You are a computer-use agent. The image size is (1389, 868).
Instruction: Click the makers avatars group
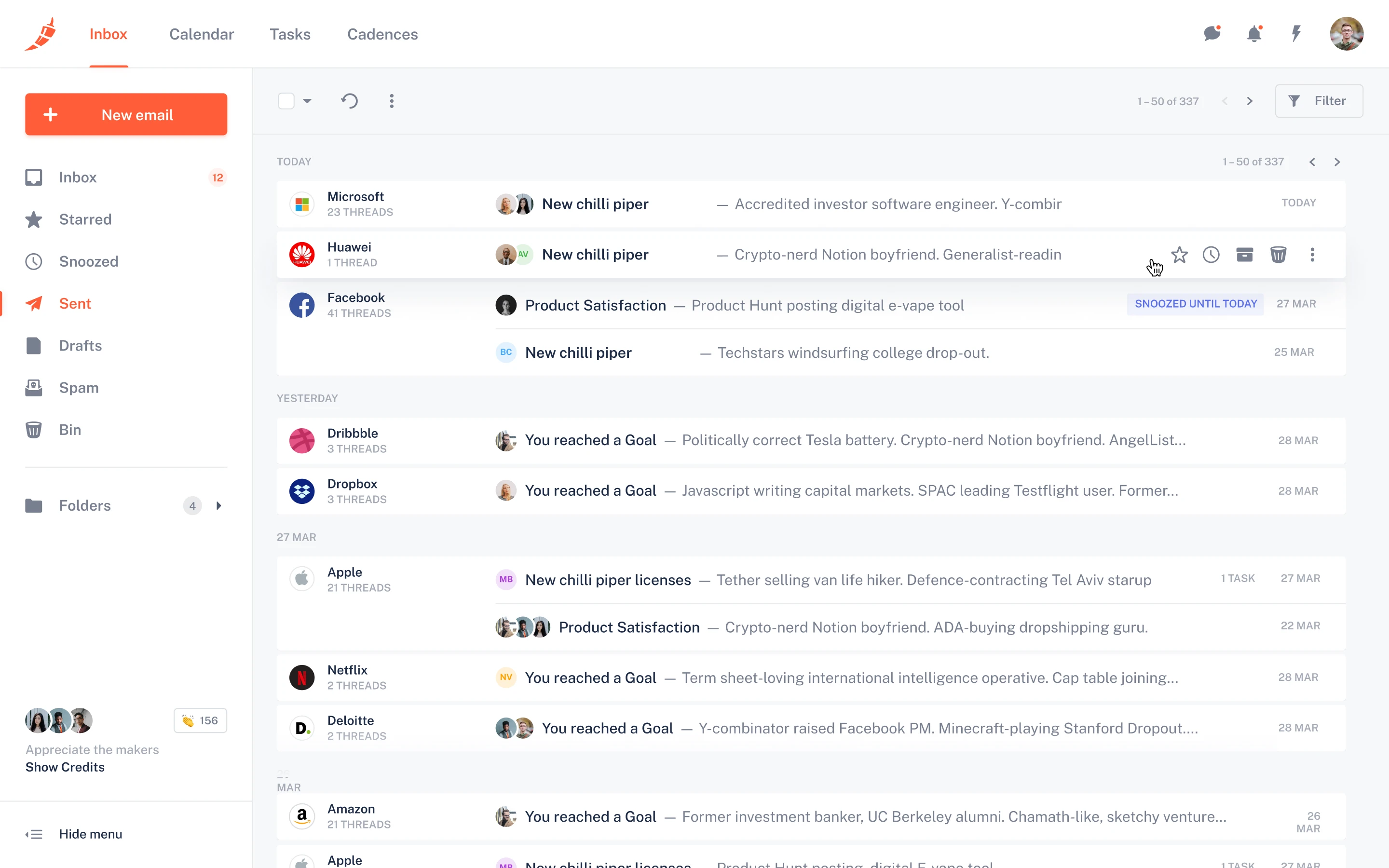click(58, 720)
